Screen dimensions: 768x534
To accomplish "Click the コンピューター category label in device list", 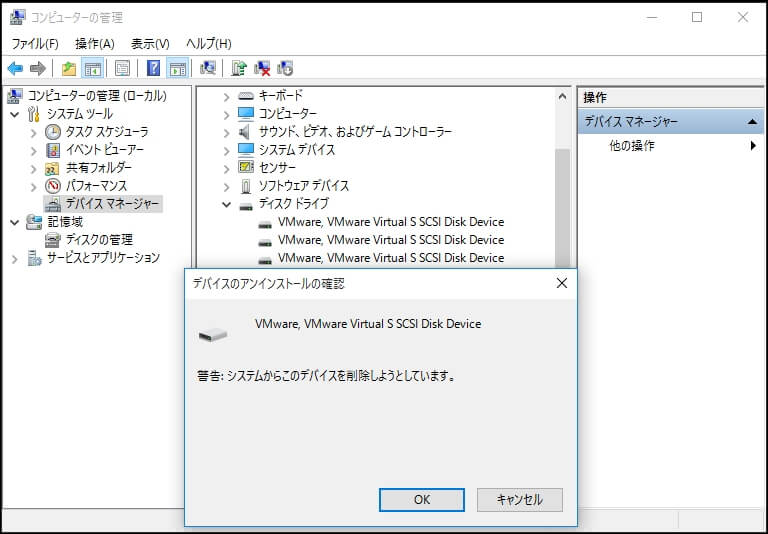I will coord(288,114).
